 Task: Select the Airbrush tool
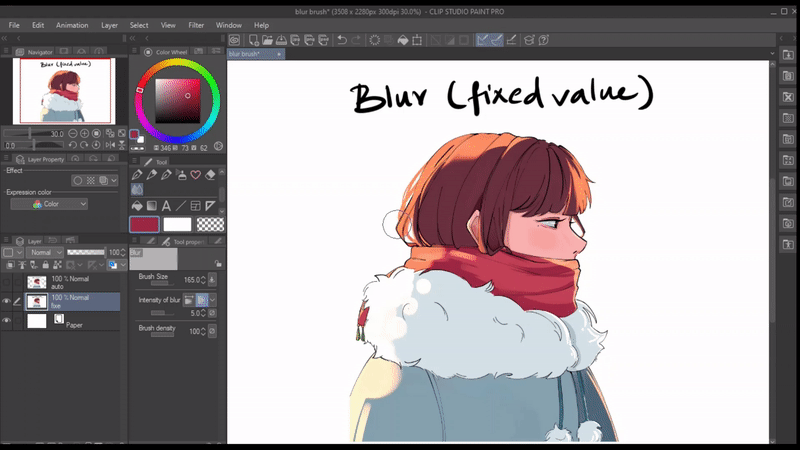click(x=181, y=175)
